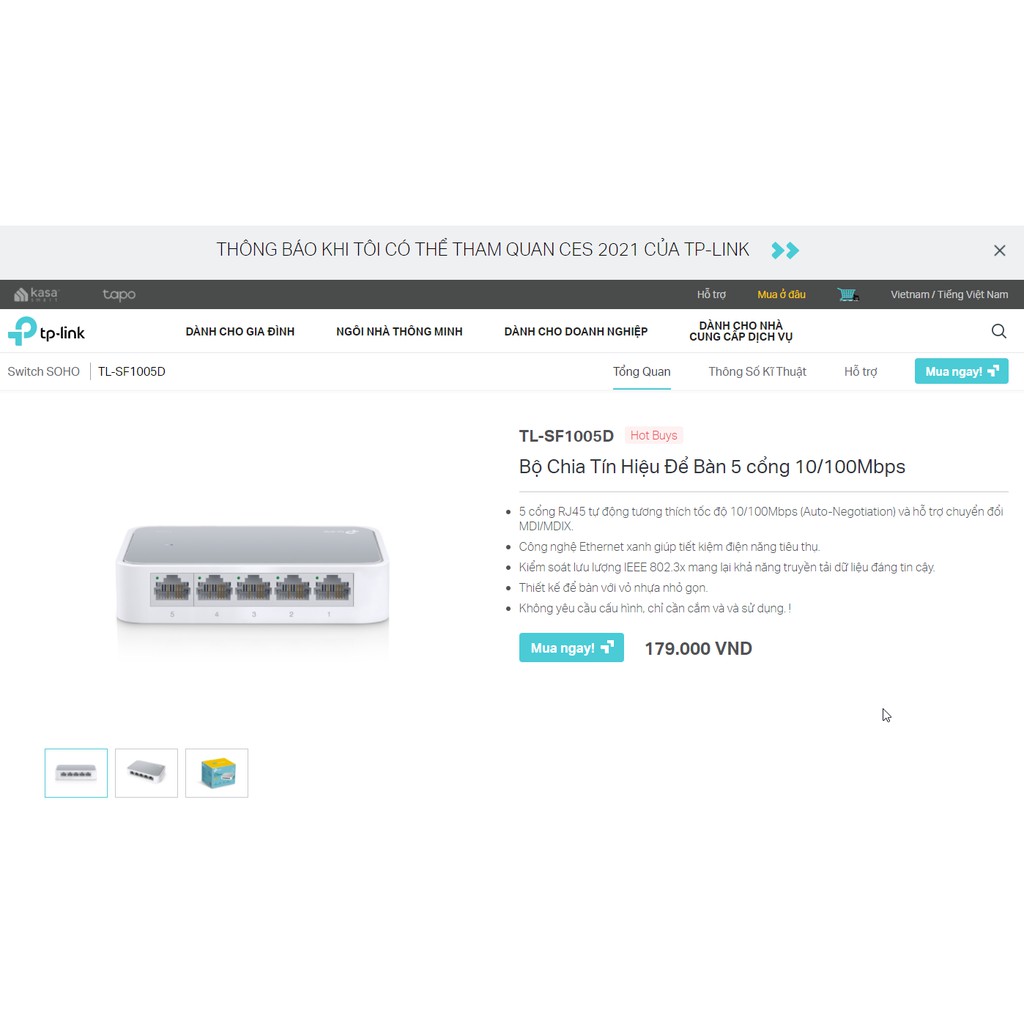
Task: Select the angled switch view thumbnail
Action: pyautogui.click(x=146, y=773)
